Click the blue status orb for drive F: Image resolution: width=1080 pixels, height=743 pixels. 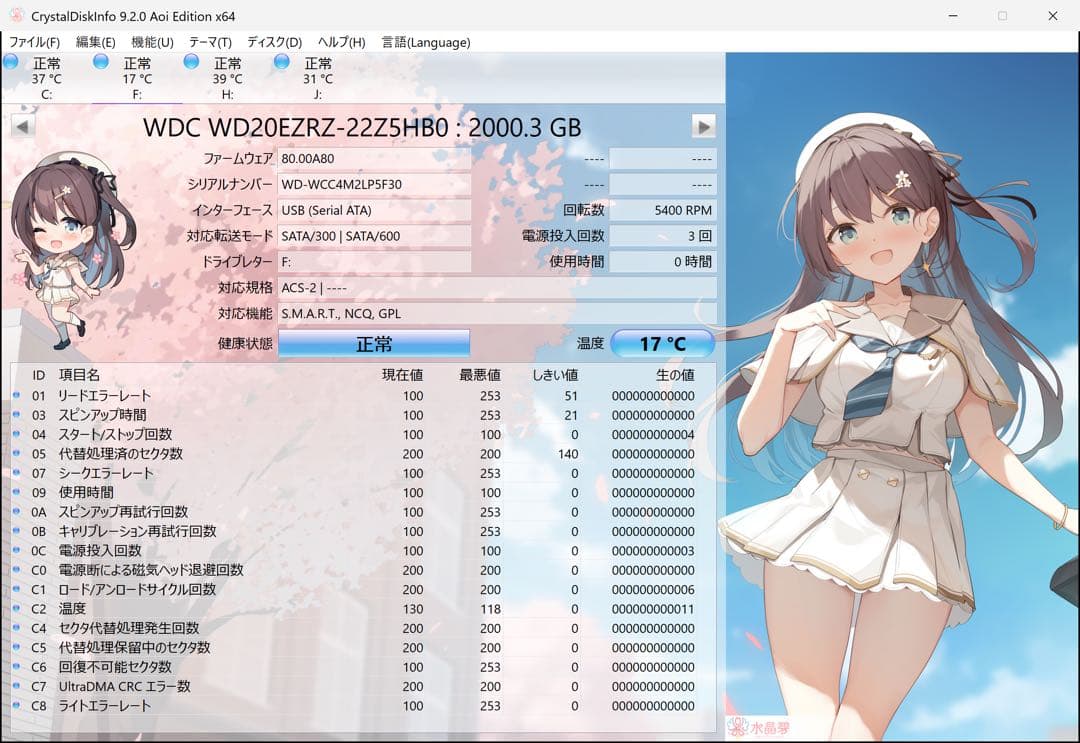(101, 62)
